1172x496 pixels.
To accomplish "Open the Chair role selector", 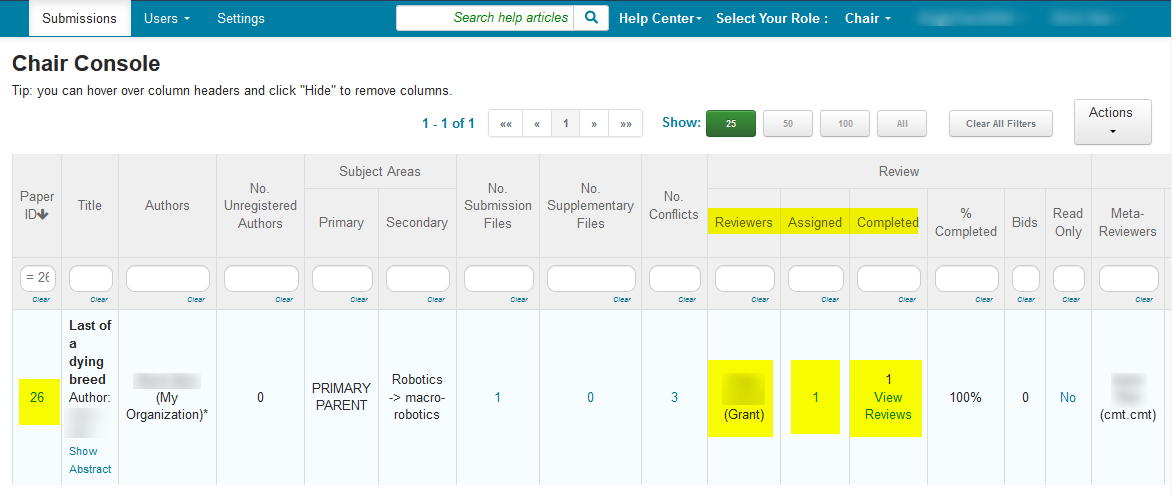I will point(868,19).
